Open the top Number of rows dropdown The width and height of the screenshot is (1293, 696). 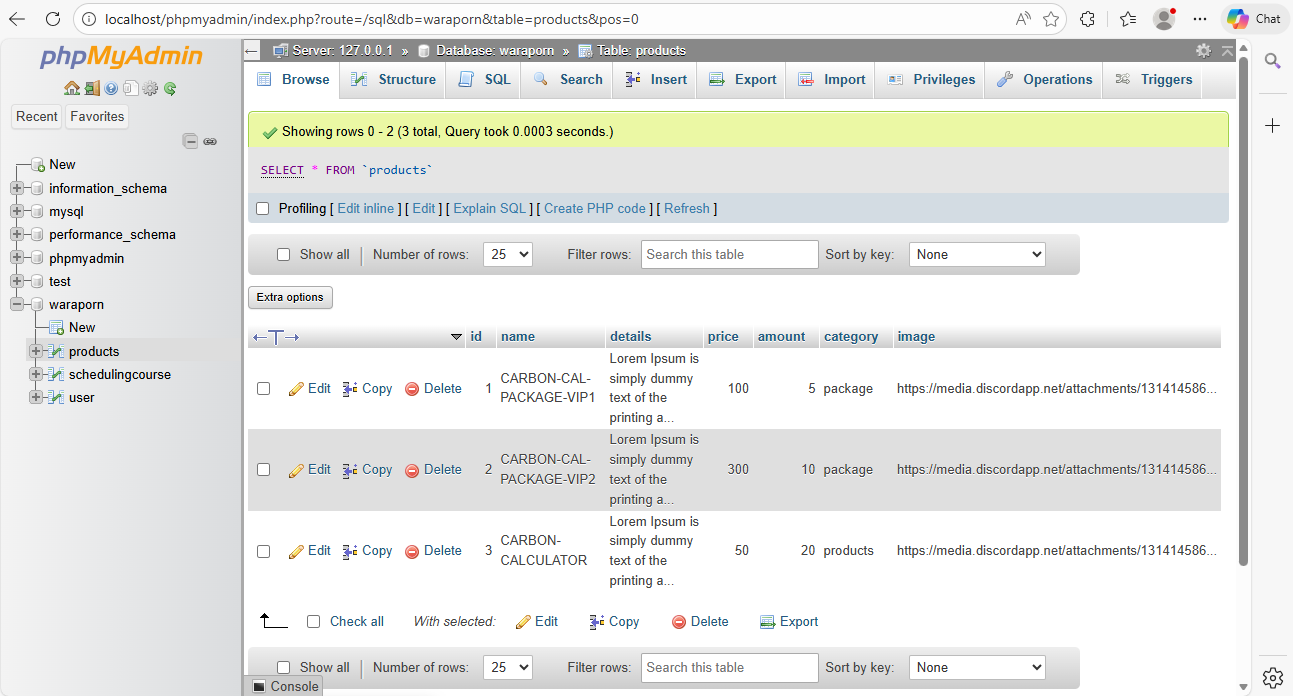click(507, 255)
